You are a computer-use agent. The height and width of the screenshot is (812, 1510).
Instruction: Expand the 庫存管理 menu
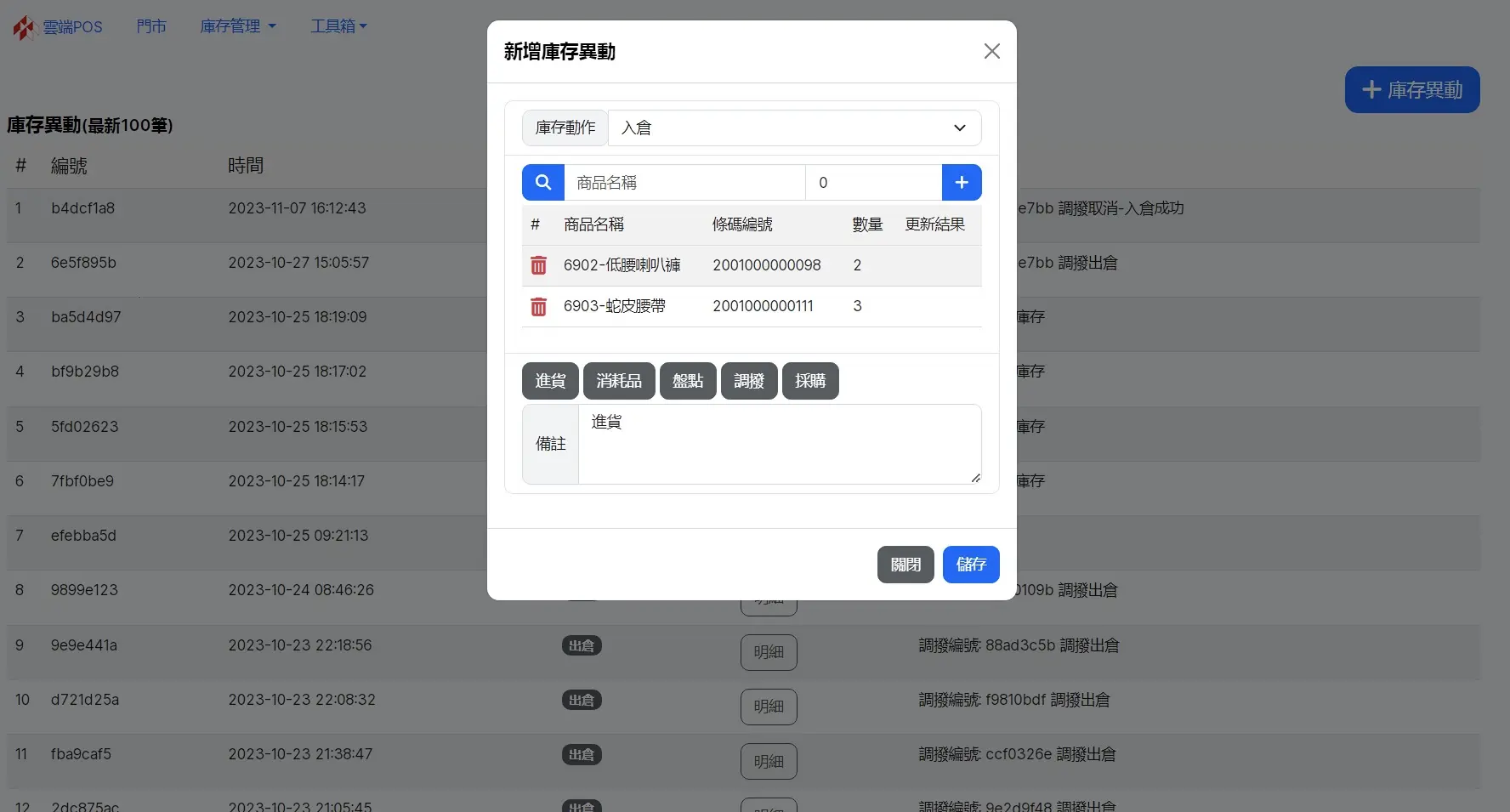[237, 26]
